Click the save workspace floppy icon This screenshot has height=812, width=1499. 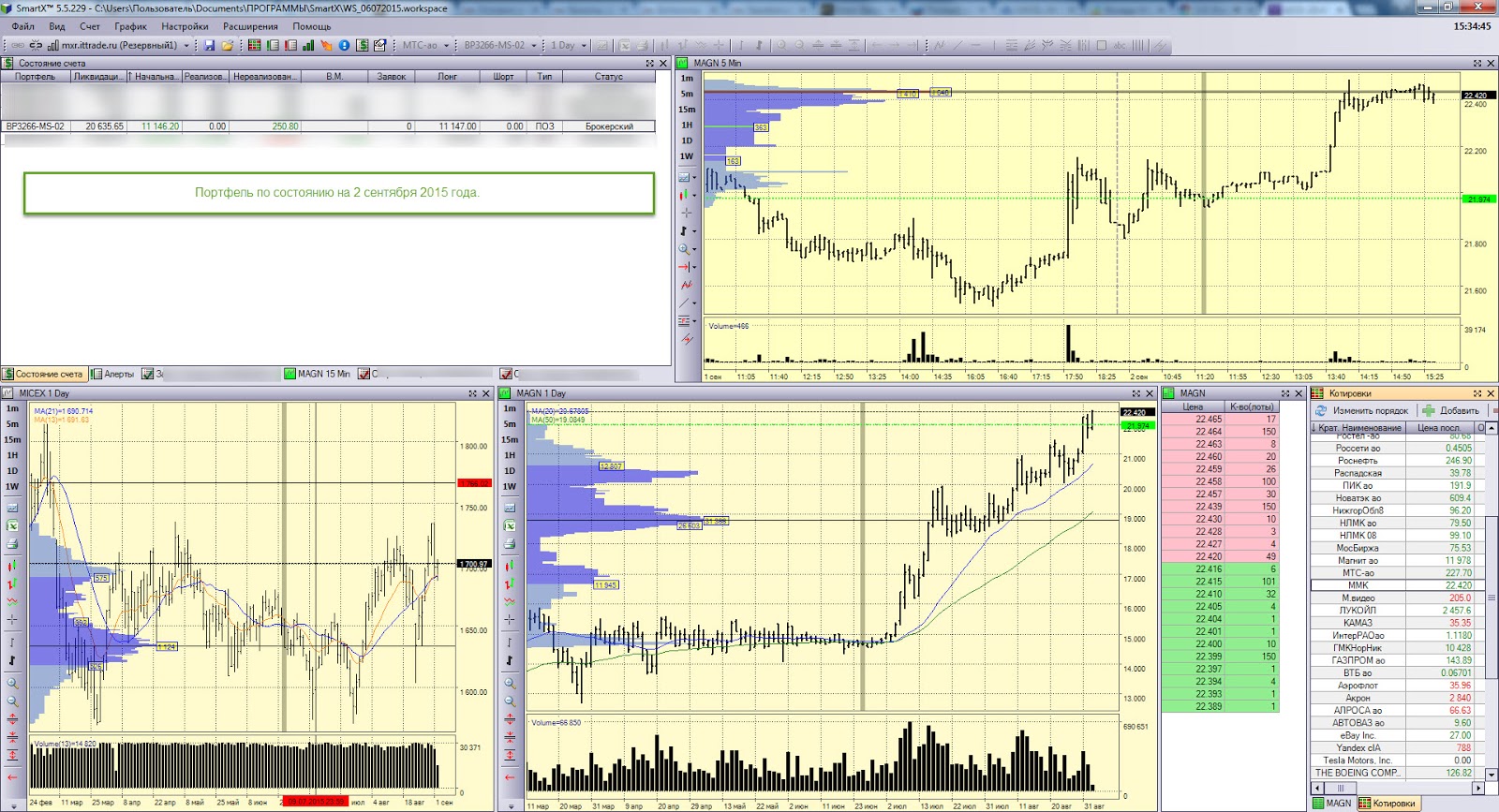click(x=209, y=45)
